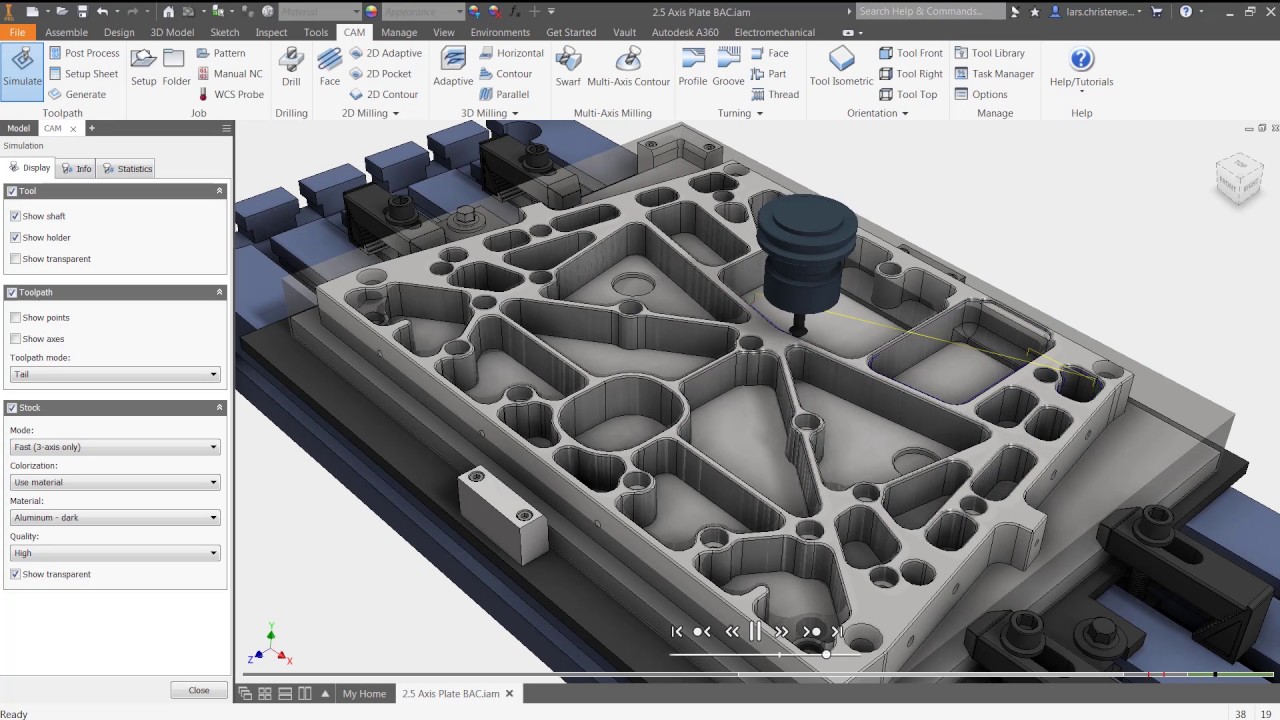This screenshot has height=720, width=1280.
Task: Uncheck the Show shaft checkbox
Action: (x=15, y=216)
